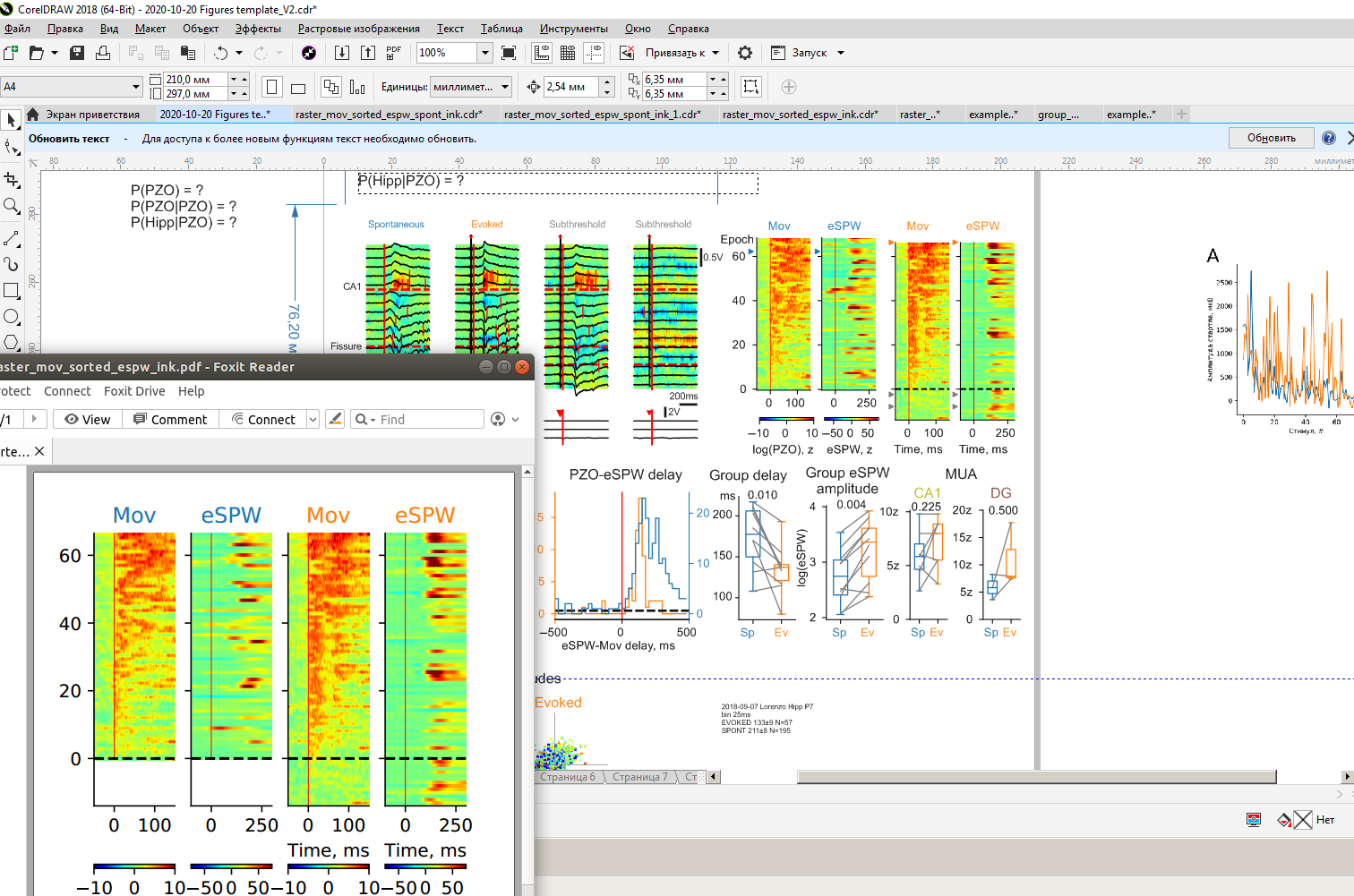1354x896 pixels.
Task: Select the Ellipse tool
Action: coord(12,316)
